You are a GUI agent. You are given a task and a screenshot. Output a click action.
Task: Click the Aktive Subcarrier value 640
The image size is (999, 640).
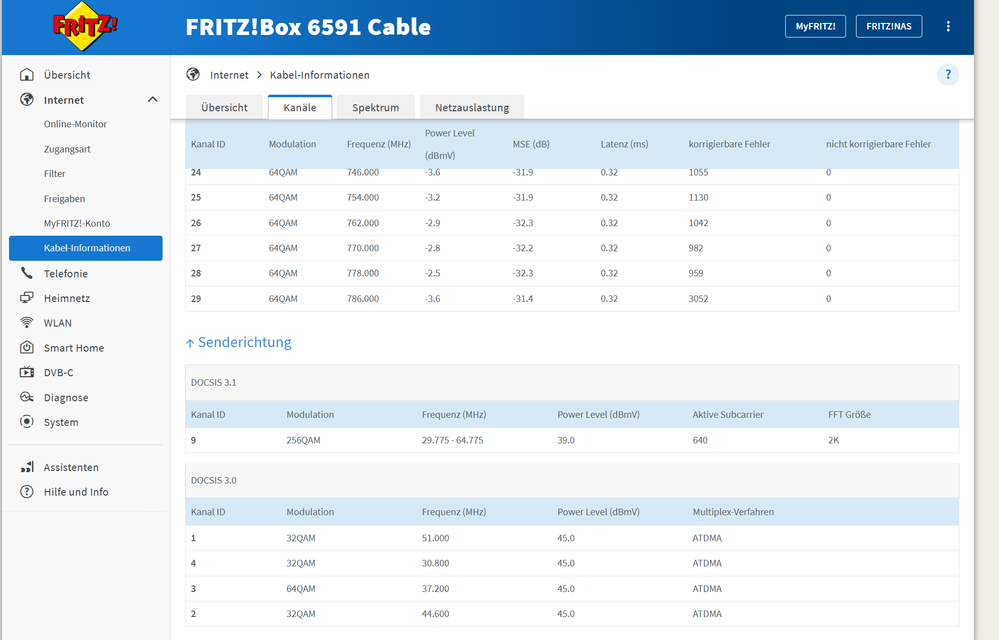click(700, 440)
